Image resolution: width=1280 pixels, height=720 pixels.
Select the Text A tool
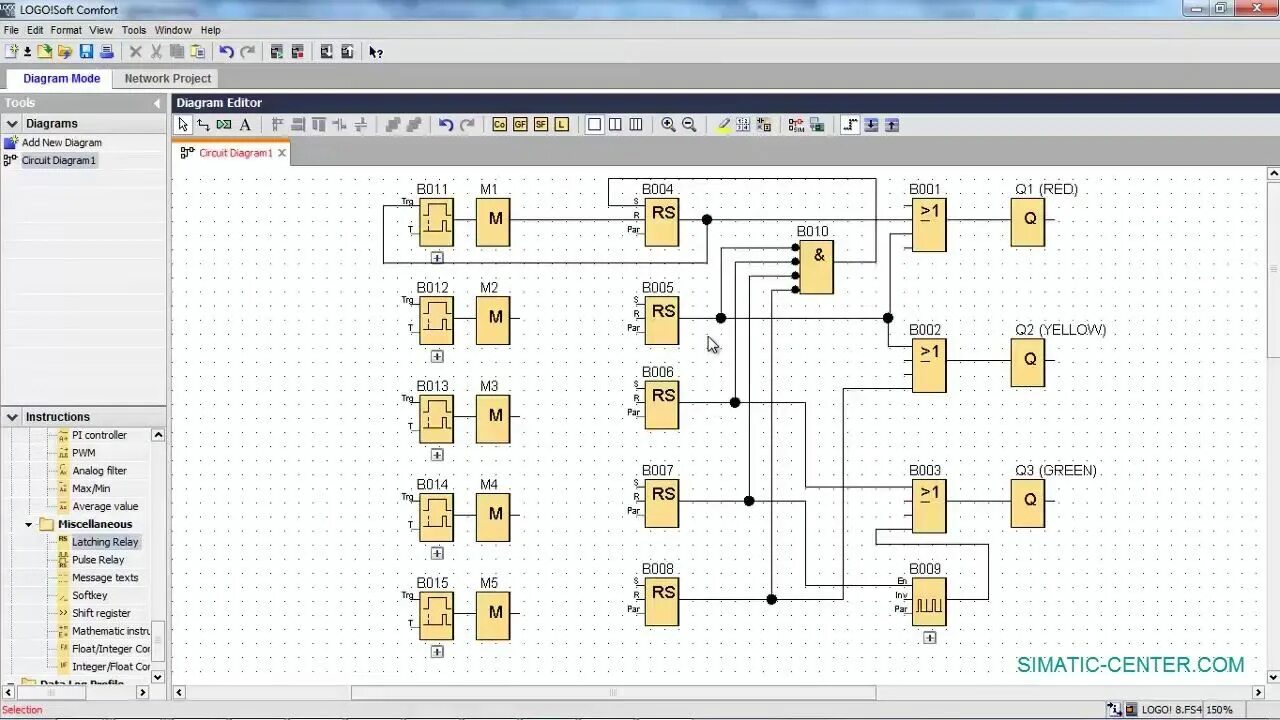coord(245,125)
